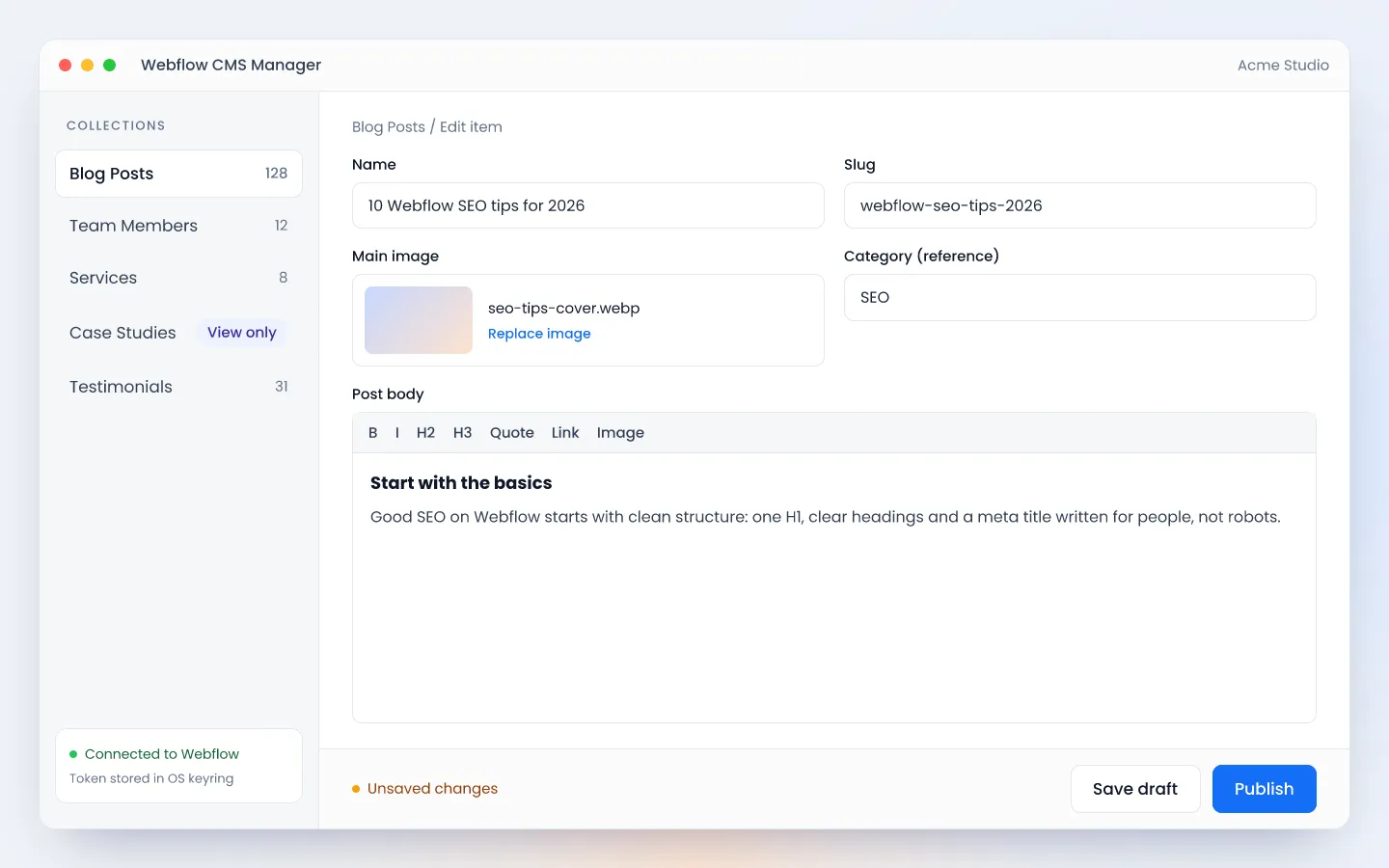Click the yellow window minimize button
The image size is (1389, 868).
click(x=88, y=66)
